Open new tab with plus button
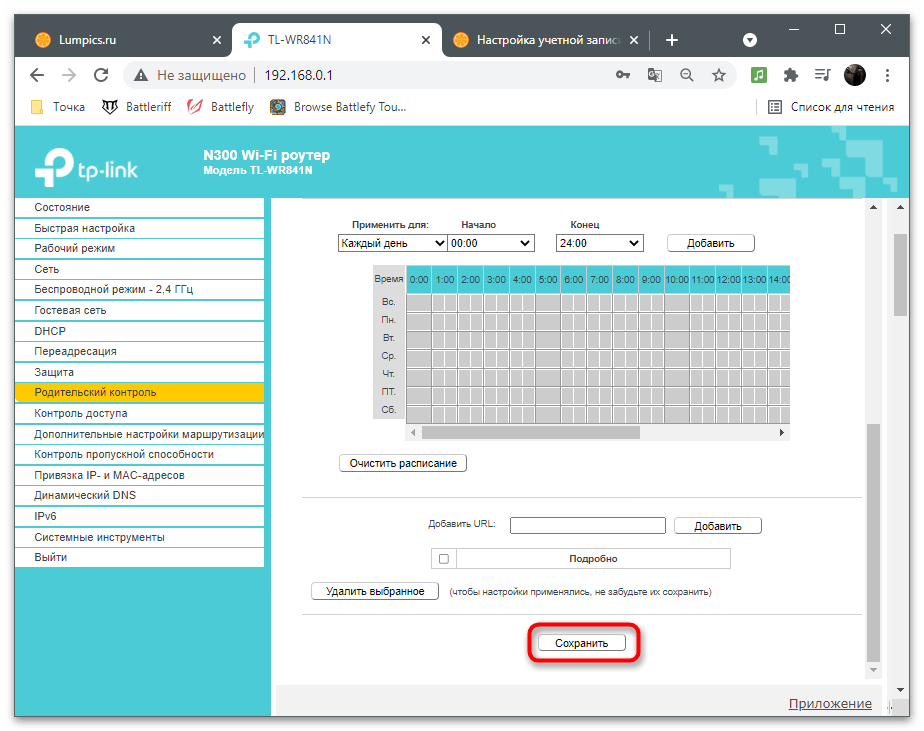This screenshot has height=731, width=924. 672,40
